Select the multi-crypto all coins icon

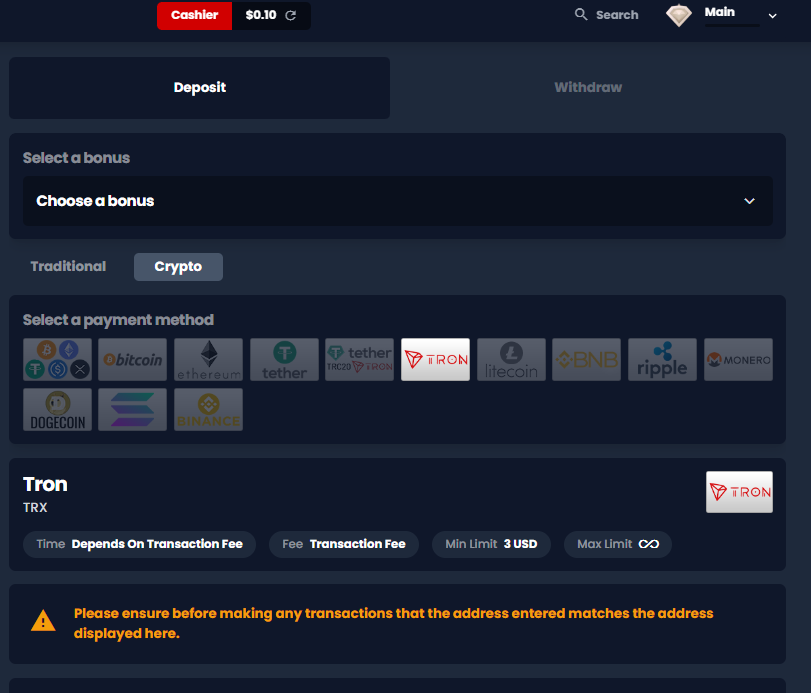[57, 359]
